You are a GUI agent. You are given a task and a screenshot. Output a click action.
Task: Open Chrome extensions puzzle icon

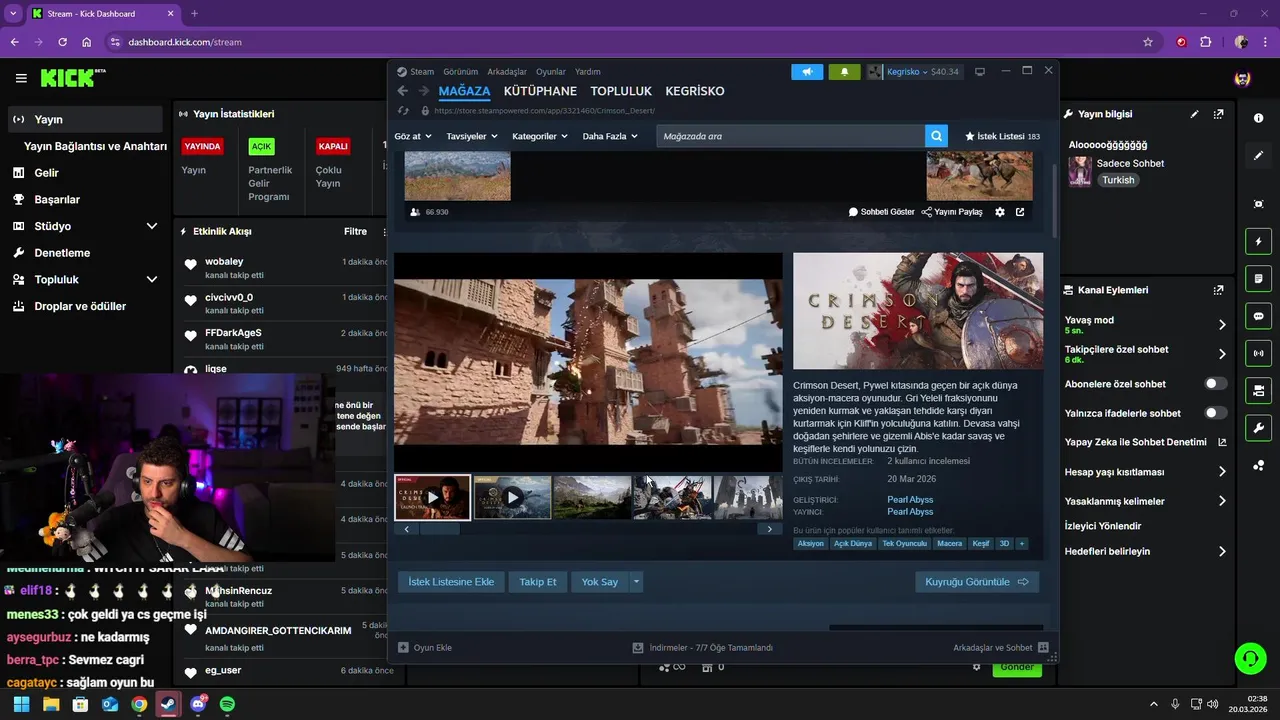pyautogui.click(x=1205, y=42)
